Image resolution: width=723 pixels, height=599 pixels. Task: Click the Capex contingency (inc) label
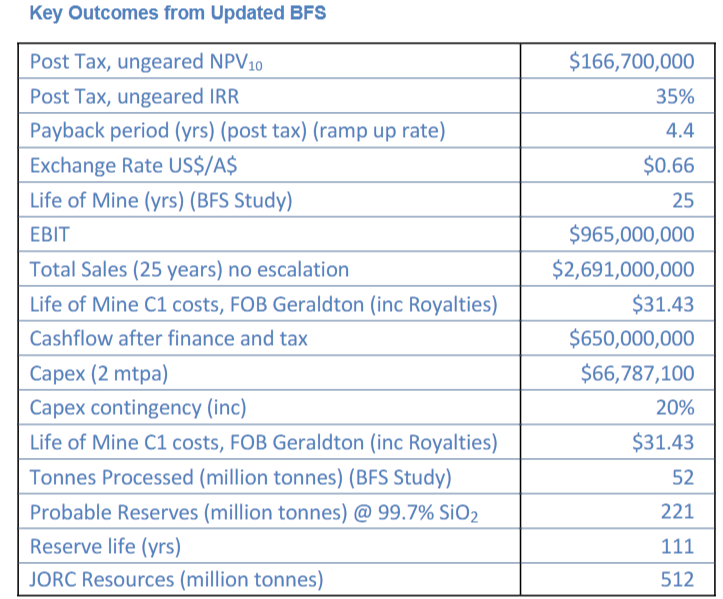(x=138, y=407)
